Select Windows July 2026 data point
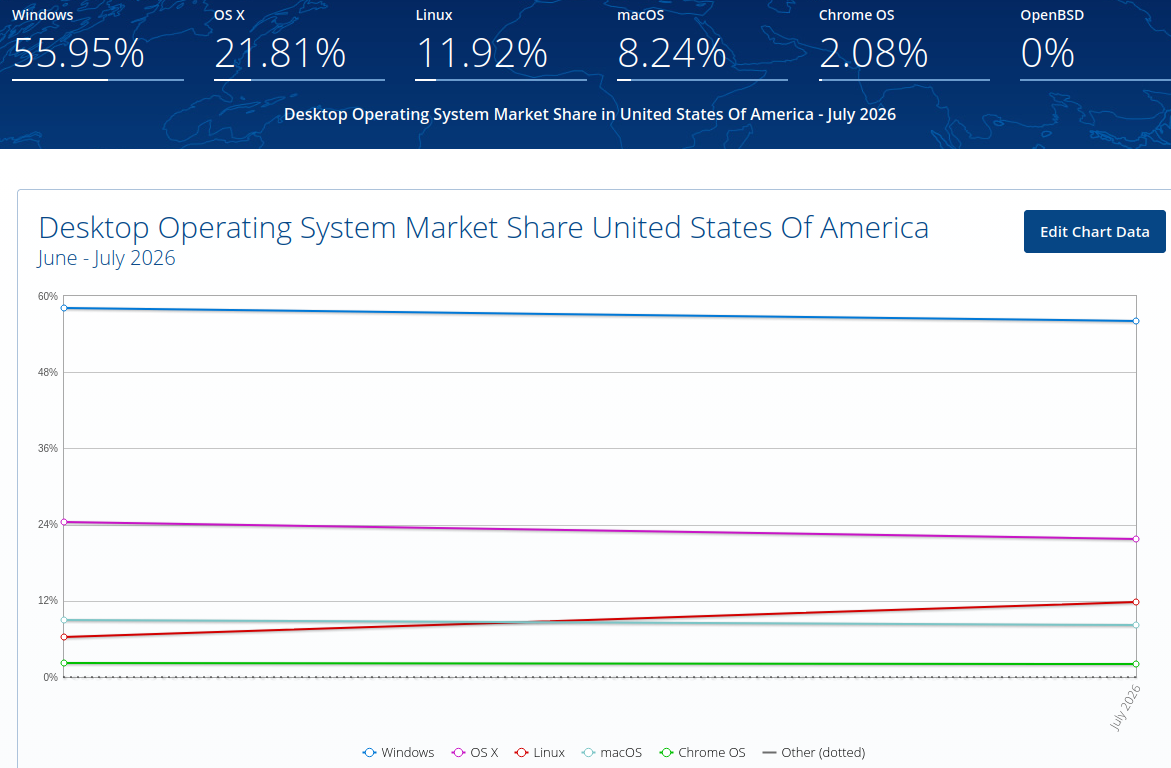The width and height of the screenshot is (1171, 768). coord(1136,321)
